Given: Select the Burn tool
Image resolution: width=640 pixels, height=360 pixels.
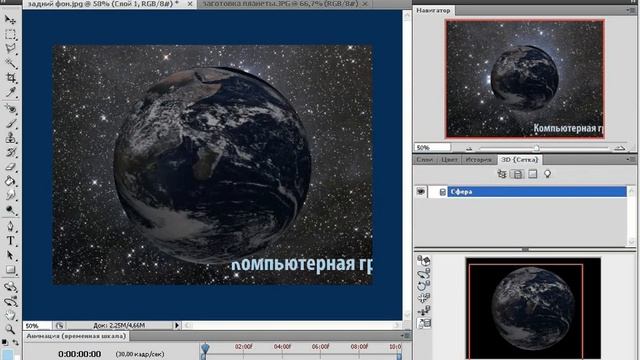Looking at the screenshot, I should [x=10, y=210].
